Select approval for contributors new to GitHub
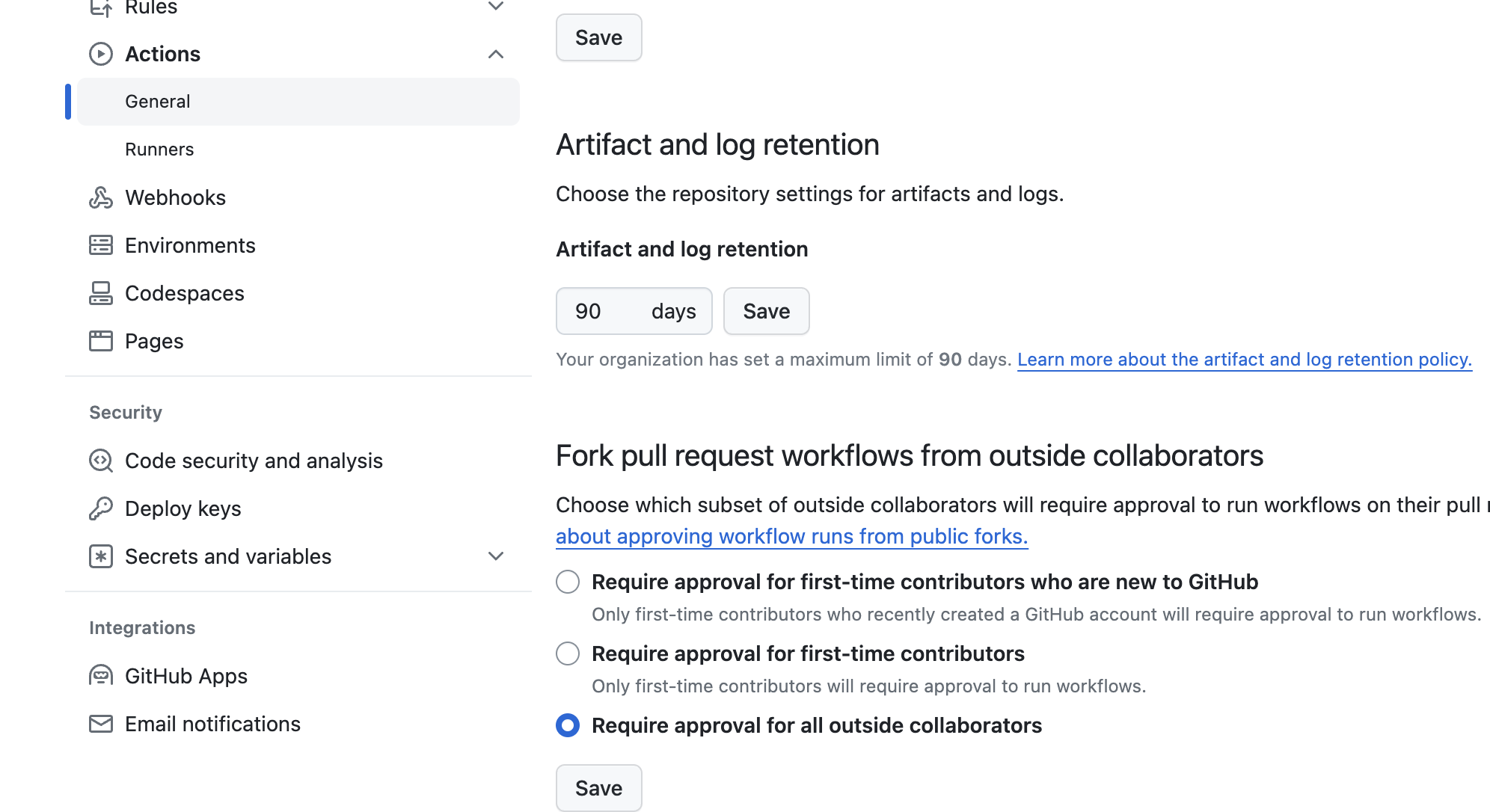This screenshot has width=1490, height=812. click(x=568, y=582)
